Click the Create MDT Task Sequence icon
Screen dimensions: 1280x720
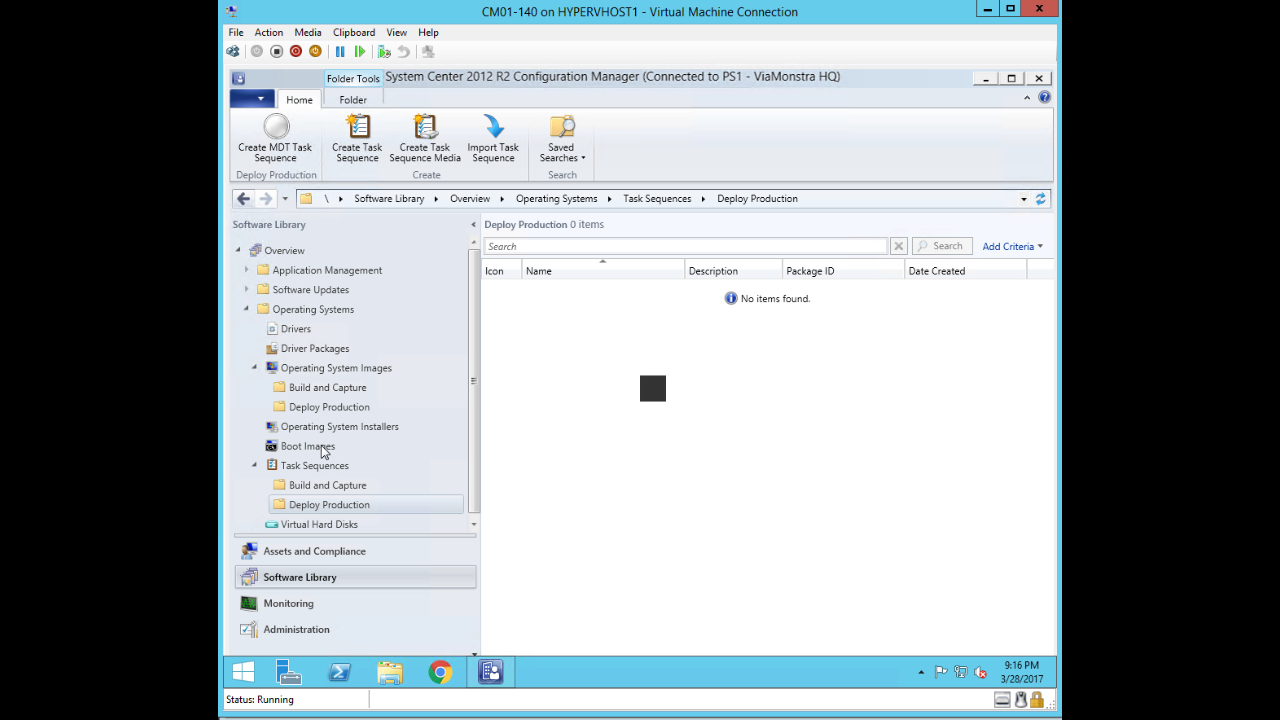point(276,128)
